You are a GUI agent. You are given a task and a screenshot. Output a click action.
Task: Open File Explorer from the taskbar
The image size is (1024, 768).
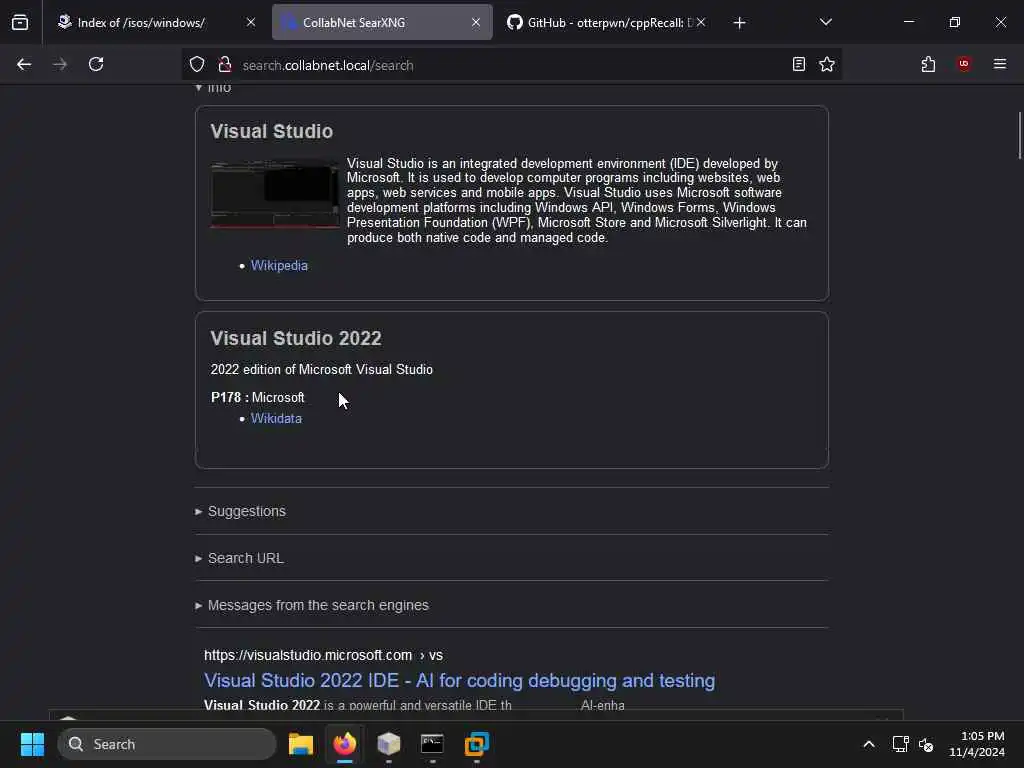tap(301, 744)
